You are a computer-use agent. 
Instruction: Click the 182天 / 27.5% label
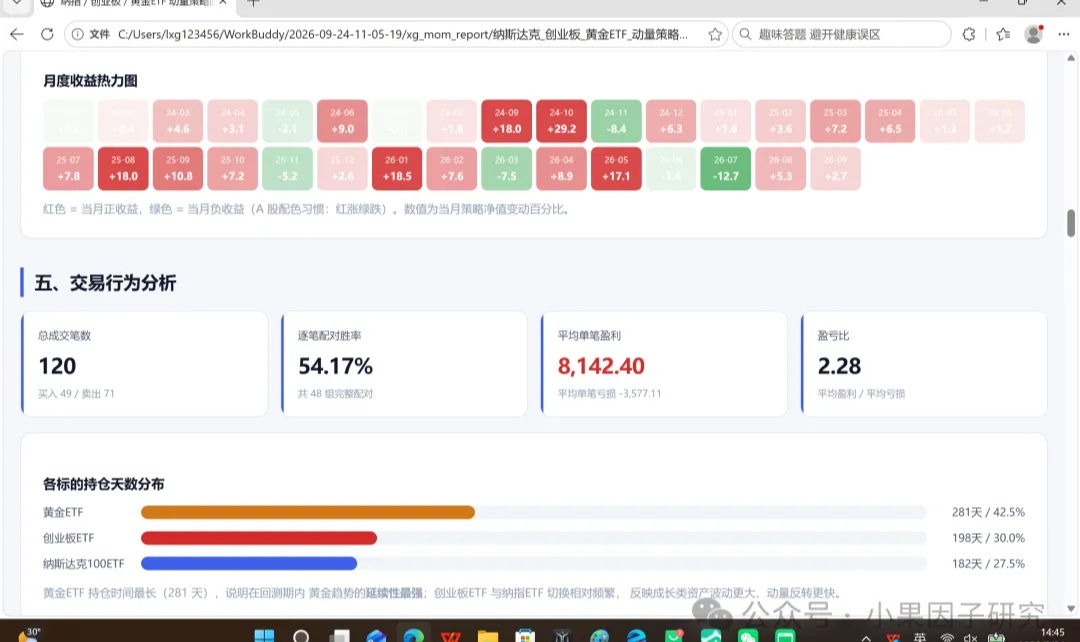(988, 563)
